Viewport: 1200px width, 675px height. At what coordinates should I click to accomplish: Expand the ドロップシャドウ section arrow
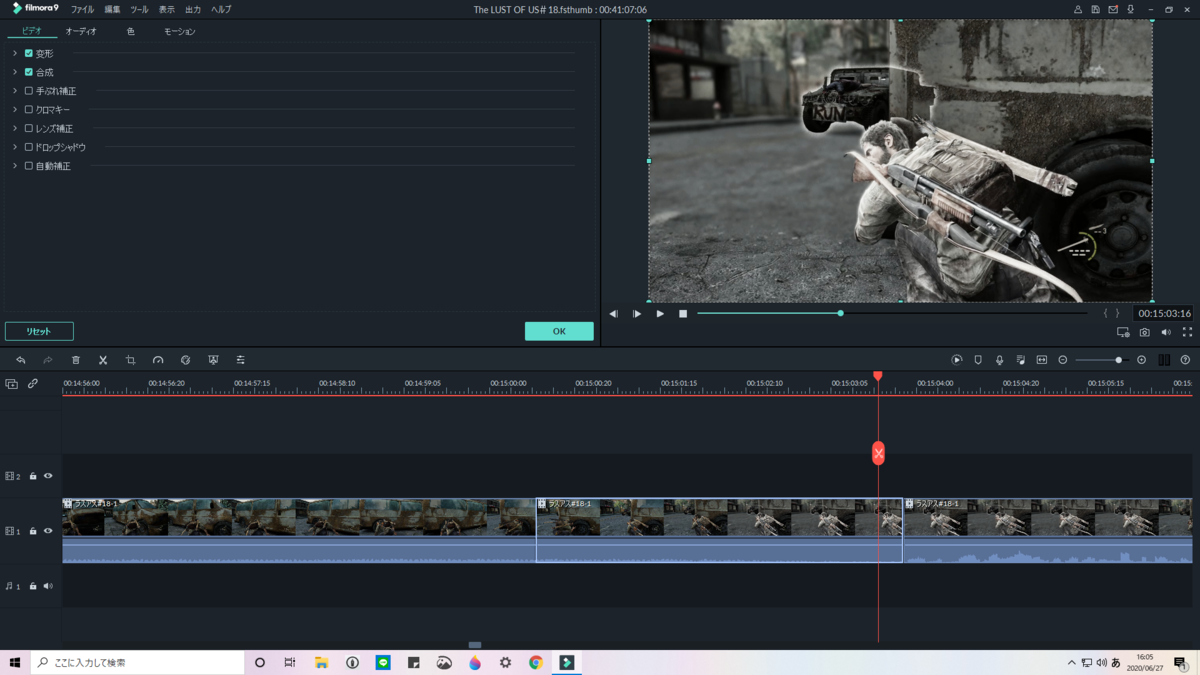[15, 147]
